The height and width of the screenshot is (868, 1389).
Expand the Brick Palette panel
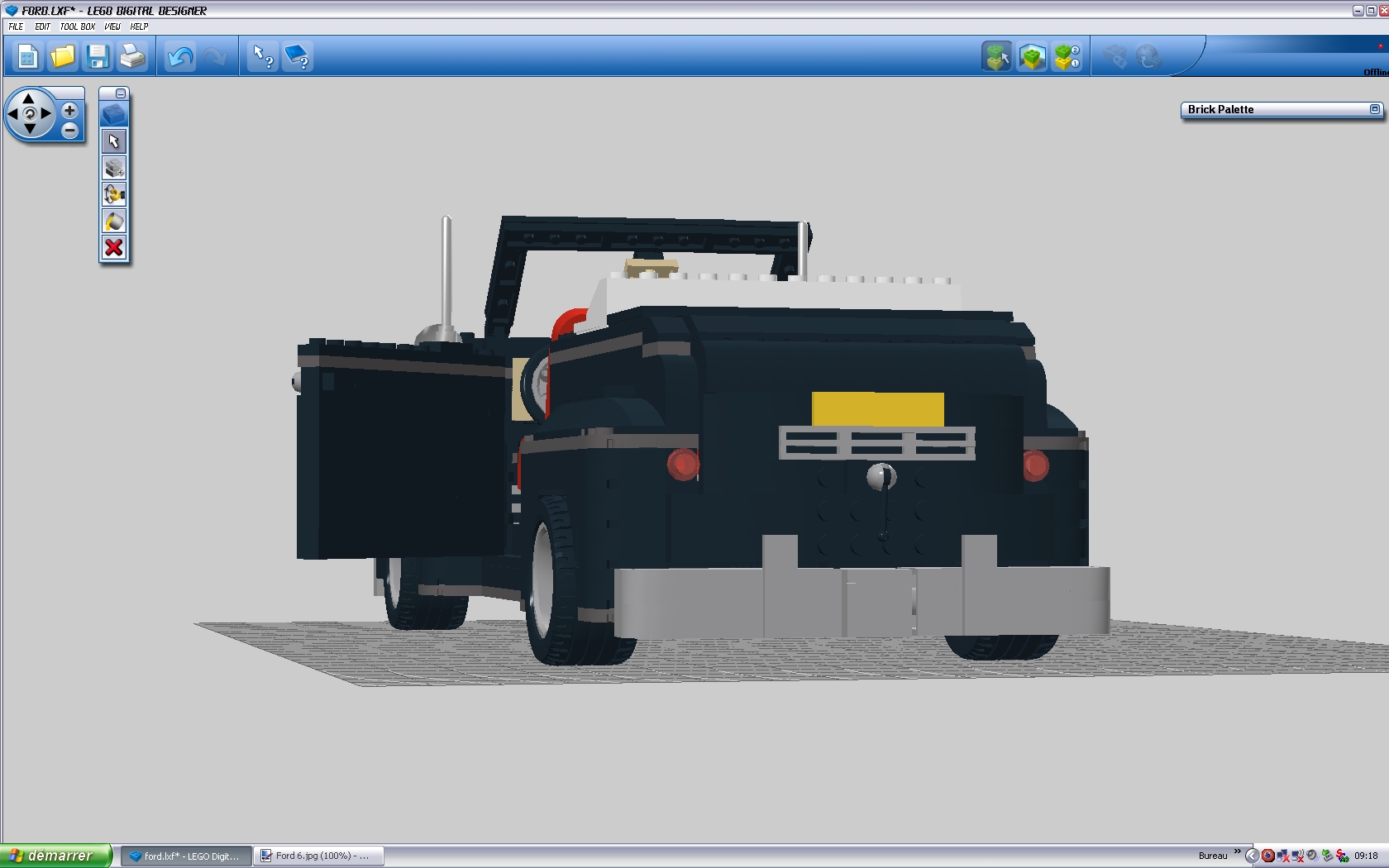(1375, 109)
